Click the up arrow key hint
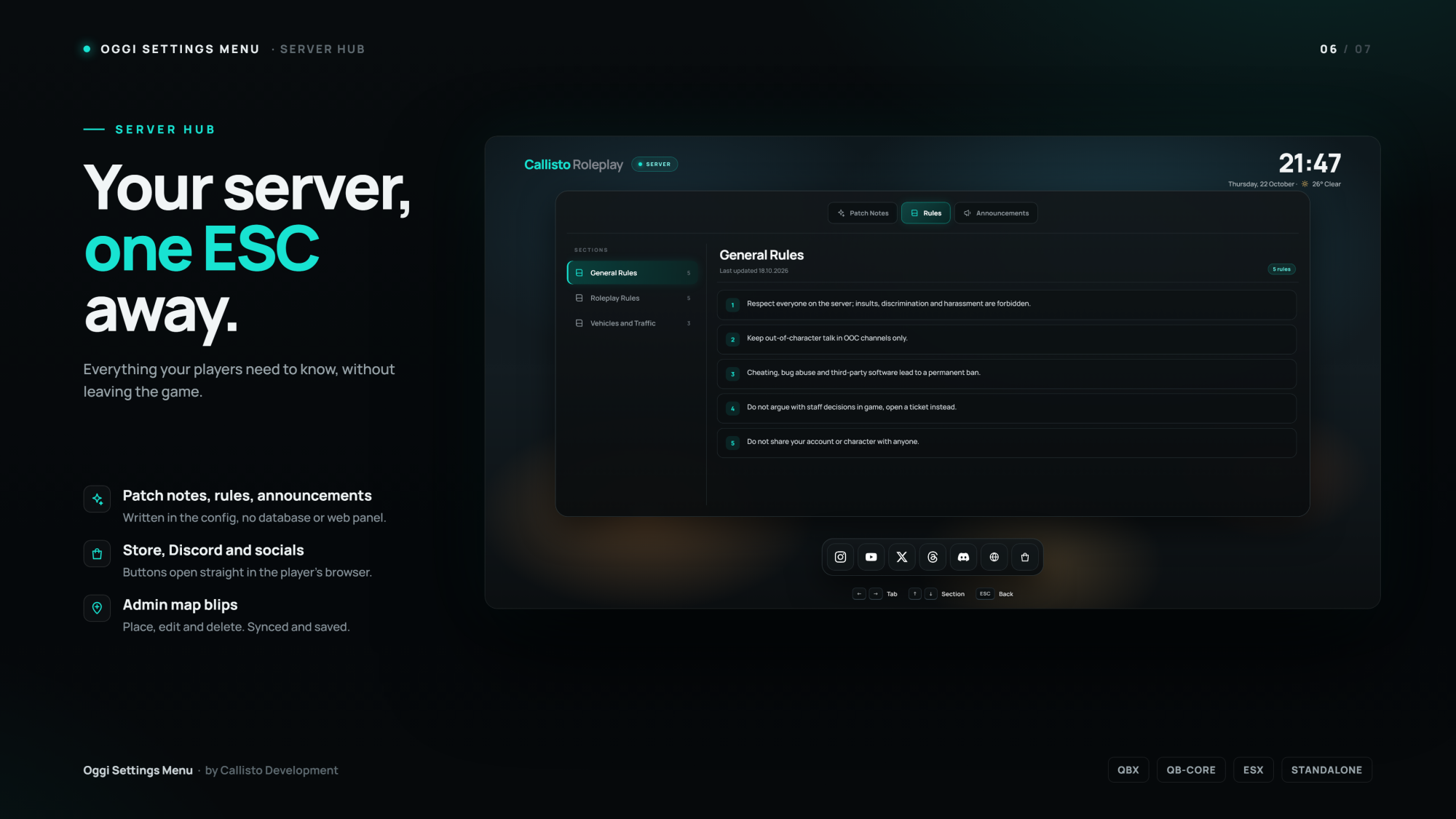Image resolution: width=1456 pixels, height=819 pixels. (915, 594)
